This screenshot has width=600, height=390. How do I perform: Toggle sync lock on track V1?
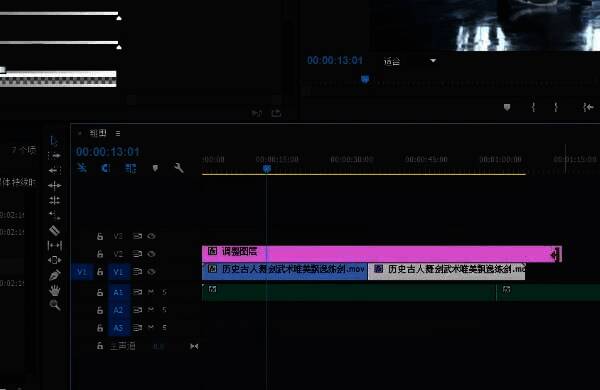point(137,272)
